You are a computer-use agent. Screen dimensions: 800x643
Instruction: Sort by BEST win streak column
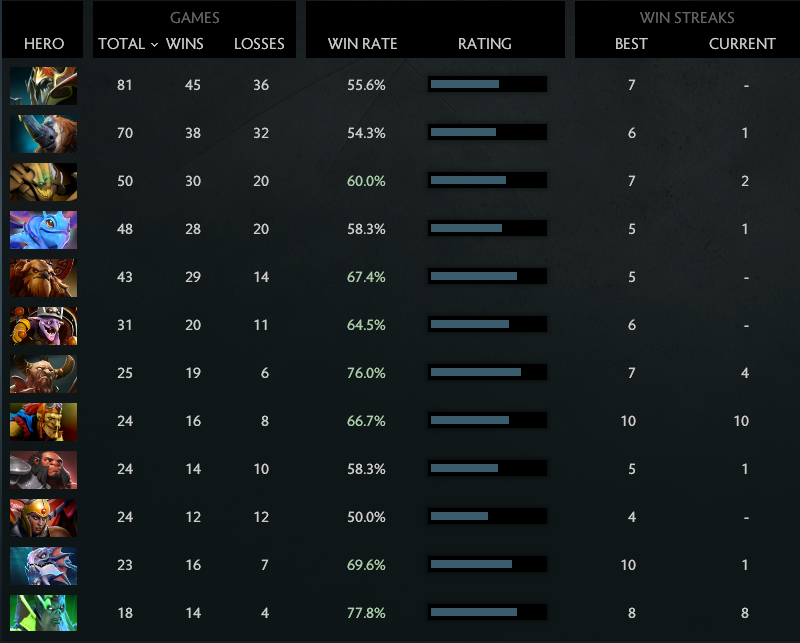tap(631, 43)
